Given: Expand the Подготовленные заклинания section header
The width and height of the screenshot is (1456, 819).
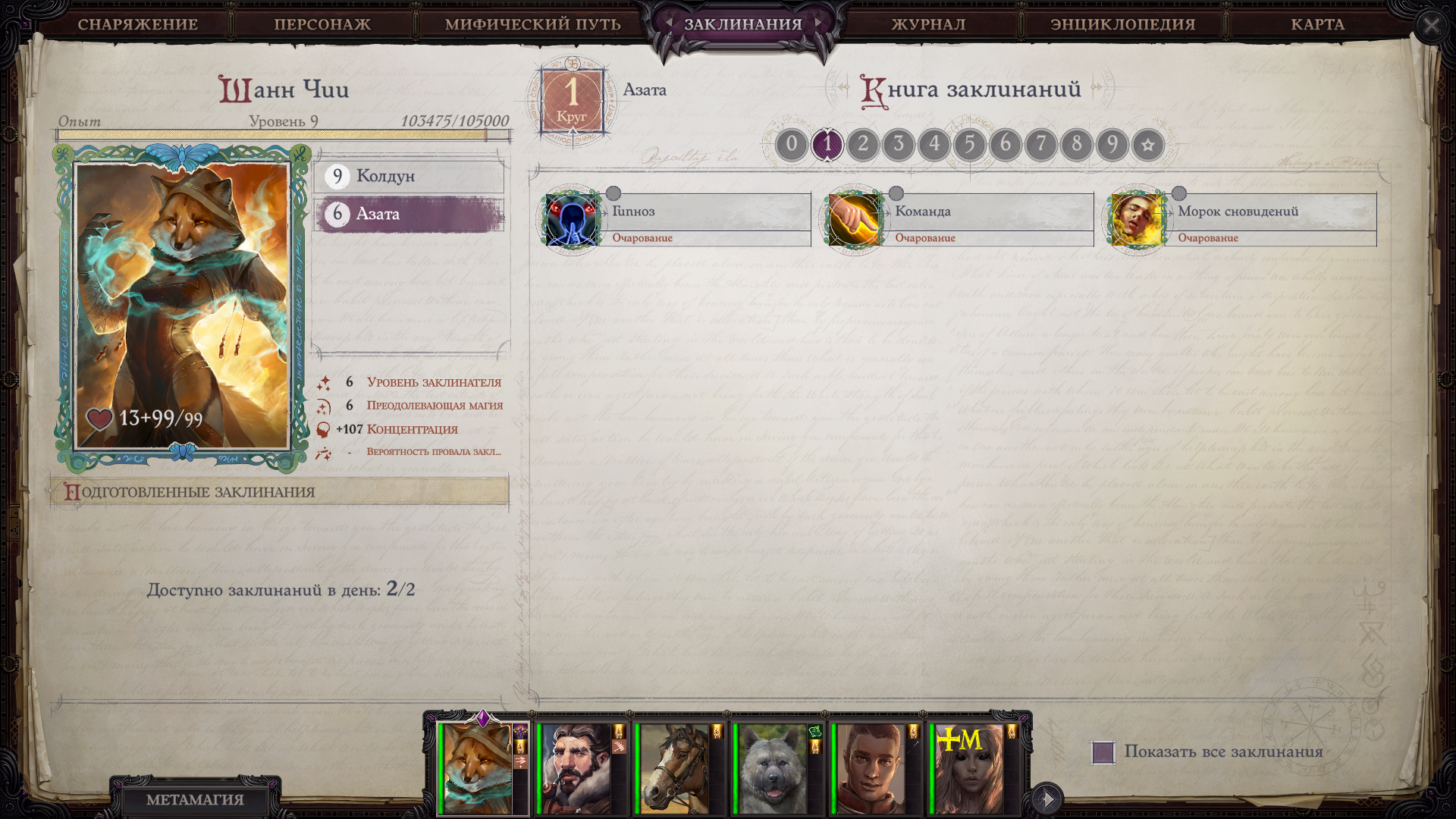Looking at the screenshot, I should pyautogui.click(x=281, y=491).
